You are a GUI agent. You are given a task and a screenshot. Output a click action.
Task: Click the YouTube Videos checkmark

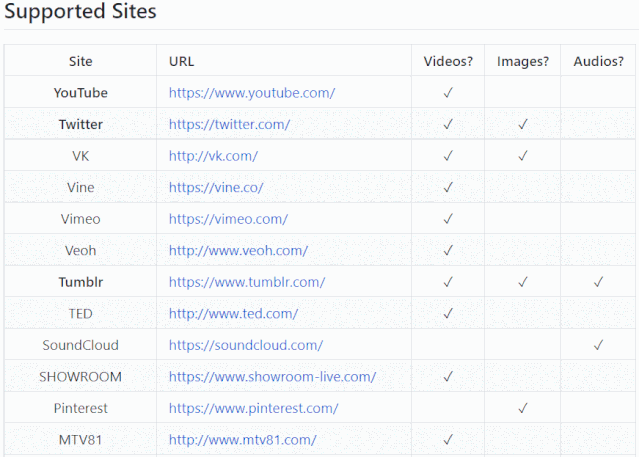(x=448, y=93)
